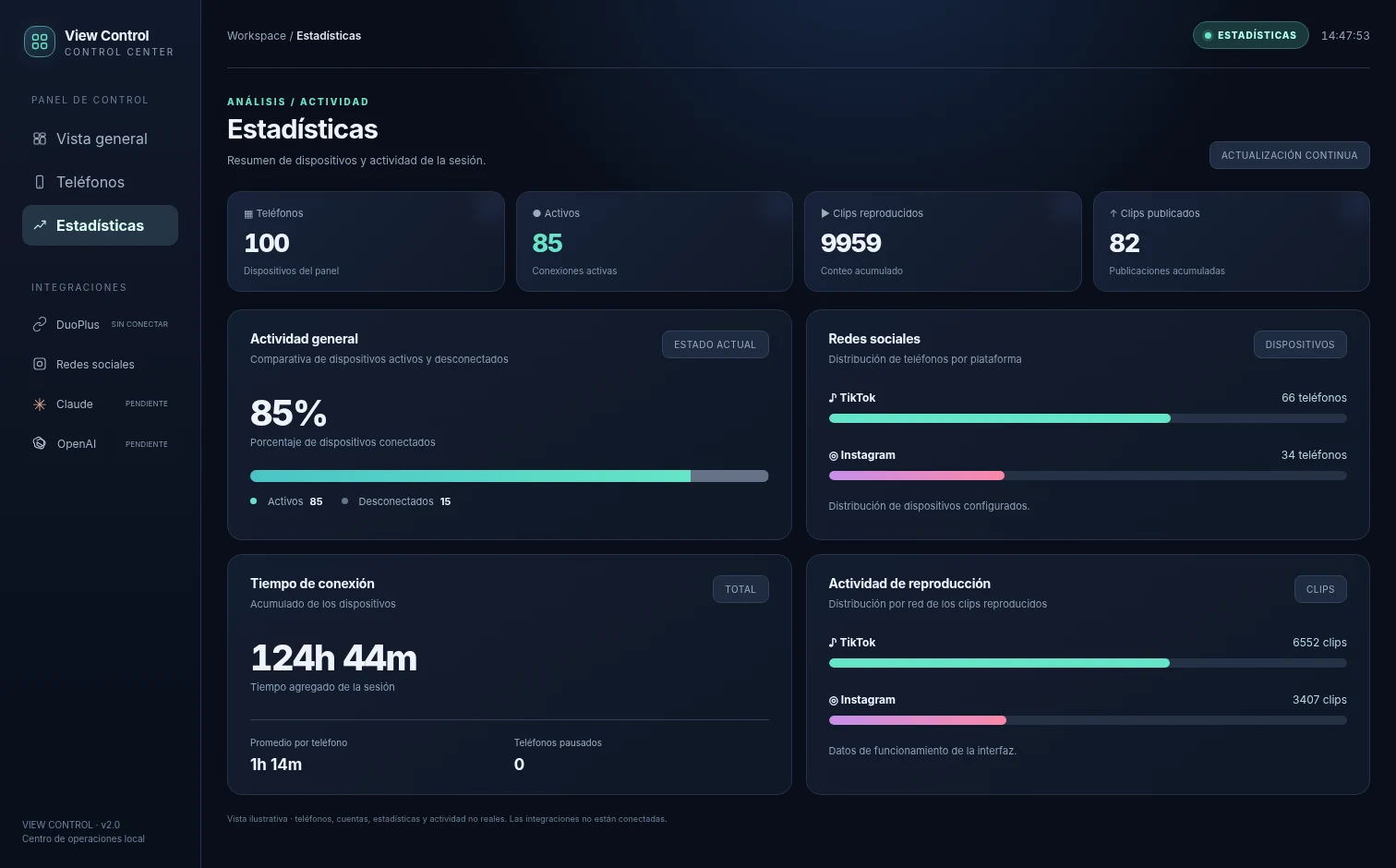Go to Teléfonos in the sidebar

click(x=100, y=182)
